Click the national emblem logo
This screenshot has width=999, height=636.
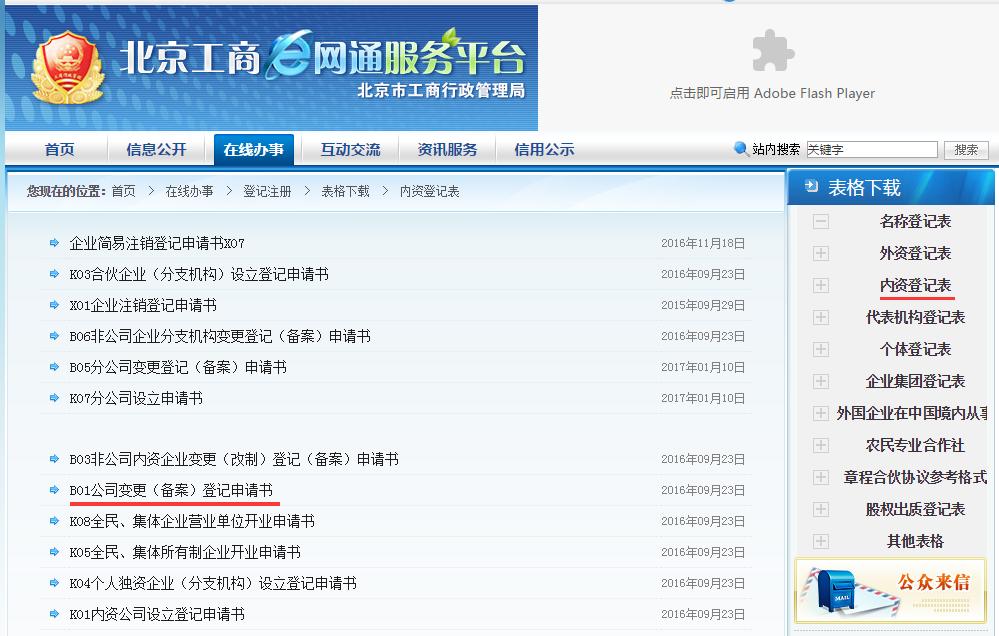click(x=66, y=62)
